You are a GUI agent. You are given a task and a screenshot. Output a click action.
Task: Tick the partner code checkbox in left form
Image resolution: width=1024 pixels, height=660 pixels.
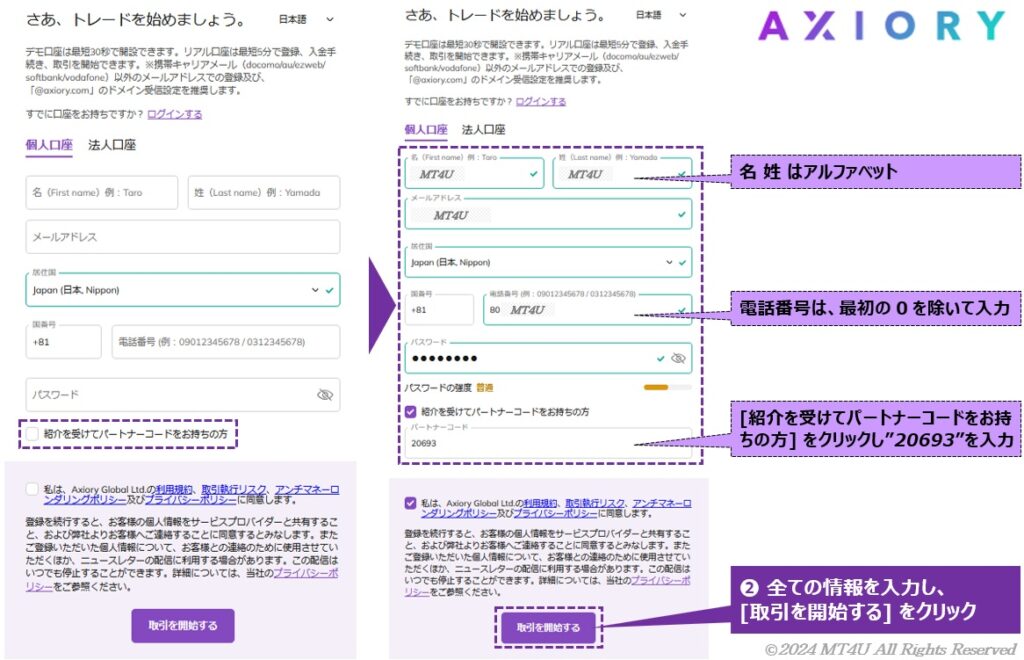[x=32, y=433]
